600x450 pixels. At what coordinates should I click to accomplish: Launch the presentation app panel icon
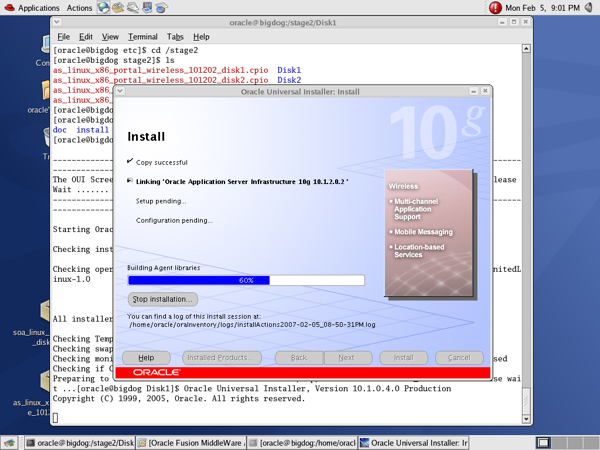[147, 7]
